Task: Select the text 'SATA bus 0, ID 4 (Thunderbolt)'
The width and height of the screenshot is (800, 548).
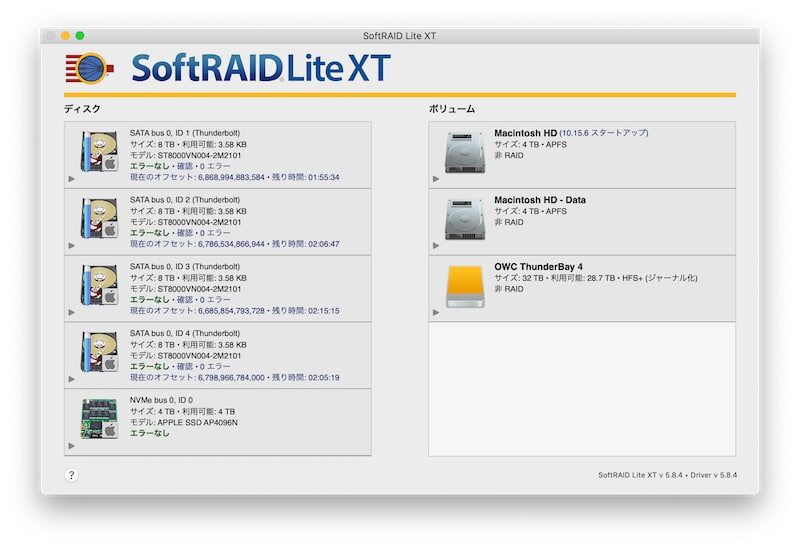Action: tap(185, 334)
